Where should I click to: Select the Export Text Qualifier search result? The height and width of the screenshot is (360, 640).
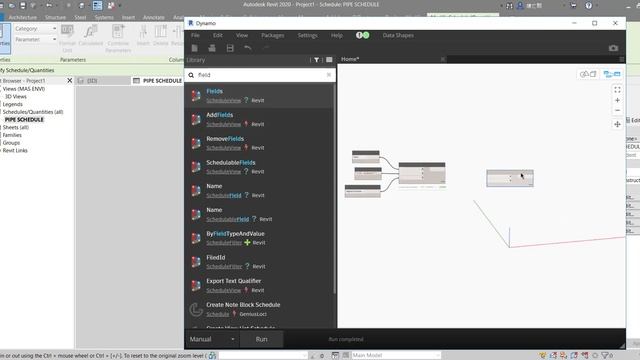(259, 285)
